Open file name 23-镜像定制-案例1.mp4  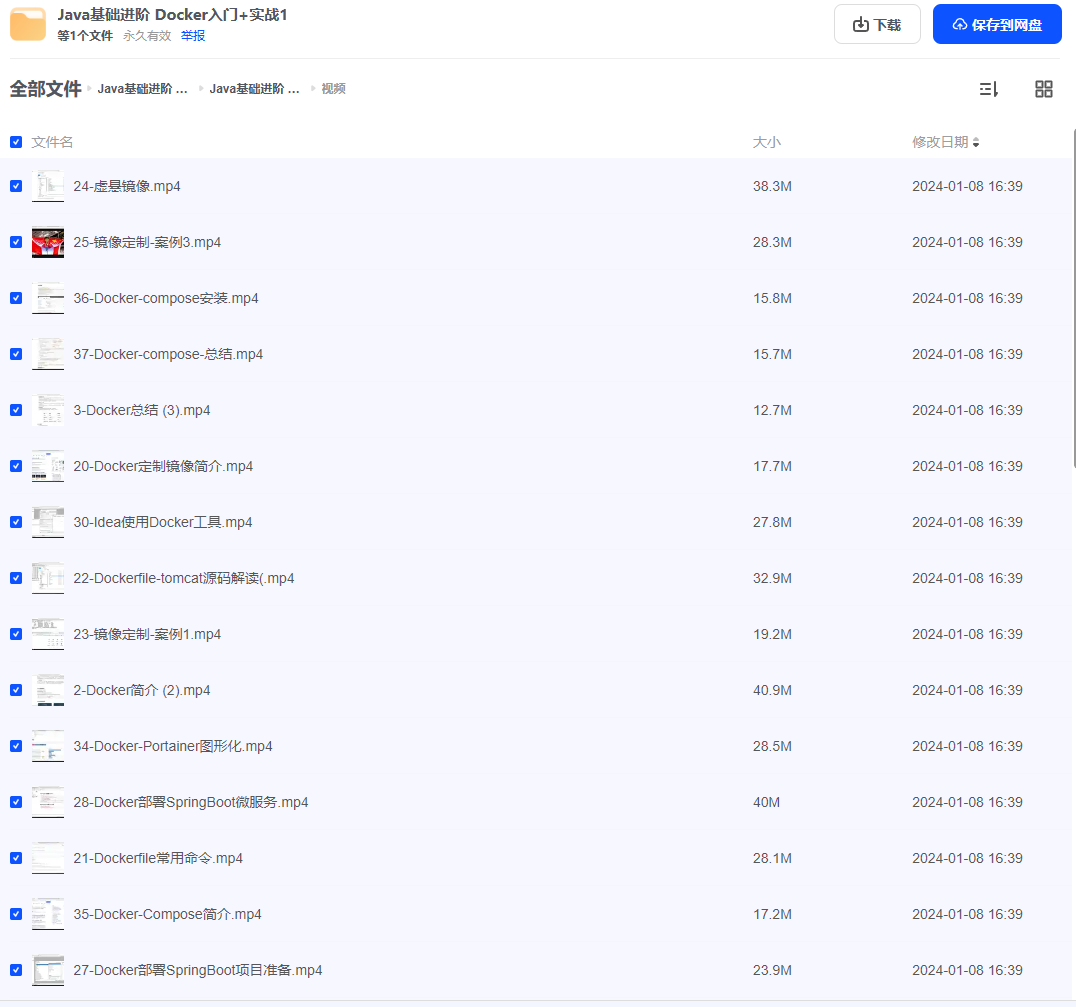coord(147,634)
